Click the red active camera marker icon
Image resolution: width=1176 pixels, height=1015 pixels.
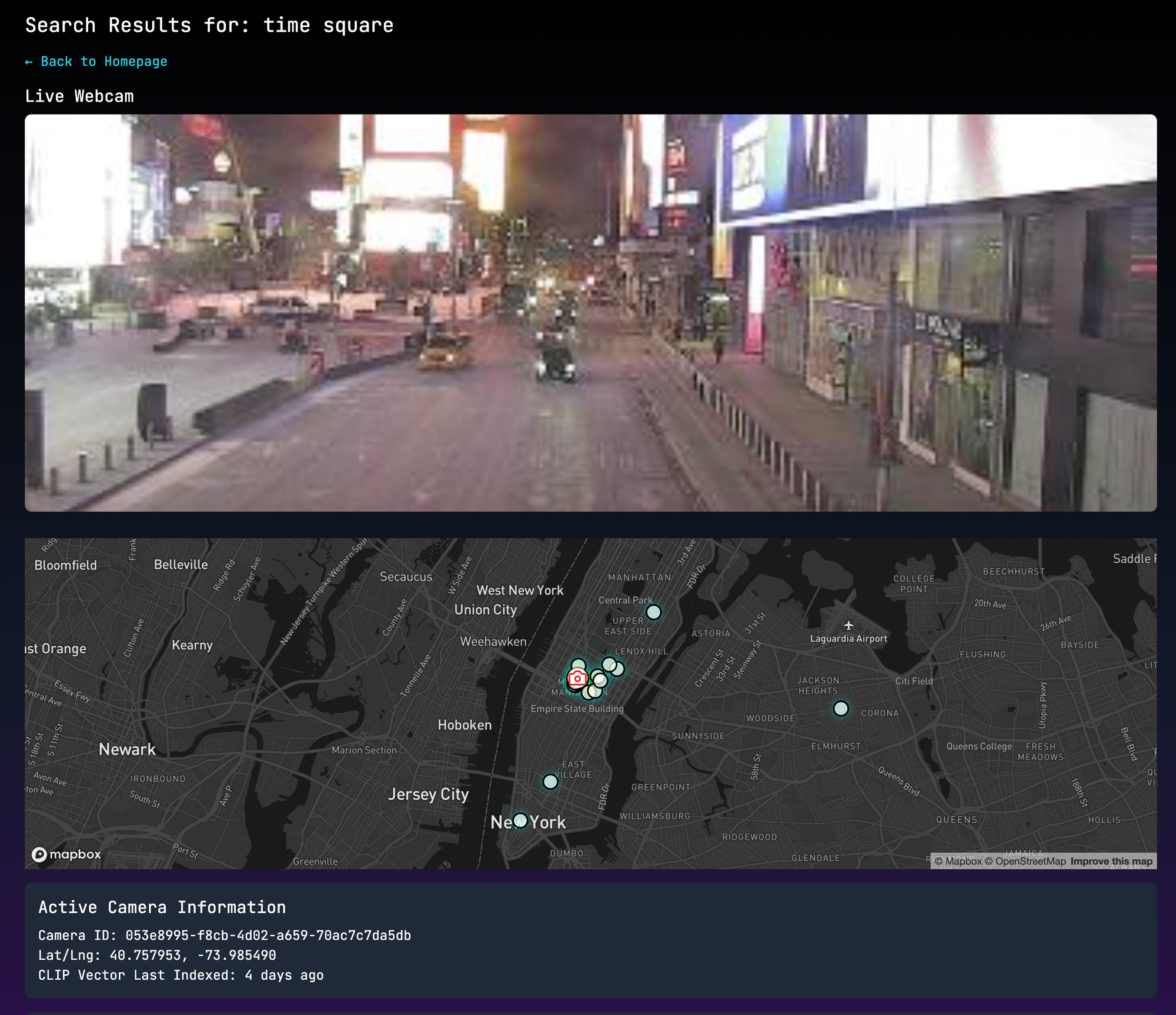click(577, 679)
